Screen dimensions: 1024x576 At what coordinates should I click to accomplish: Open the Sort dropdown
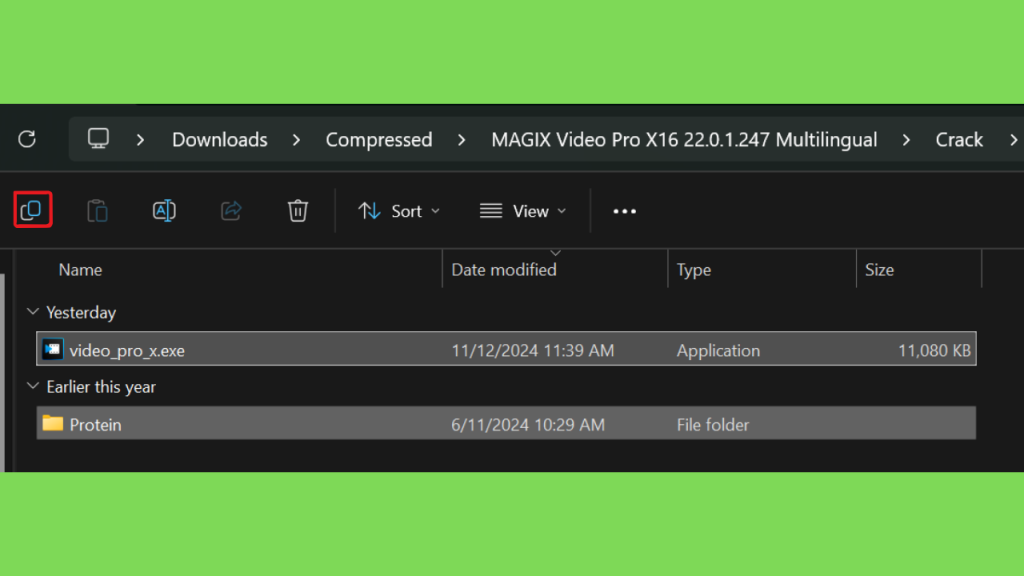(x=399, y=211)
